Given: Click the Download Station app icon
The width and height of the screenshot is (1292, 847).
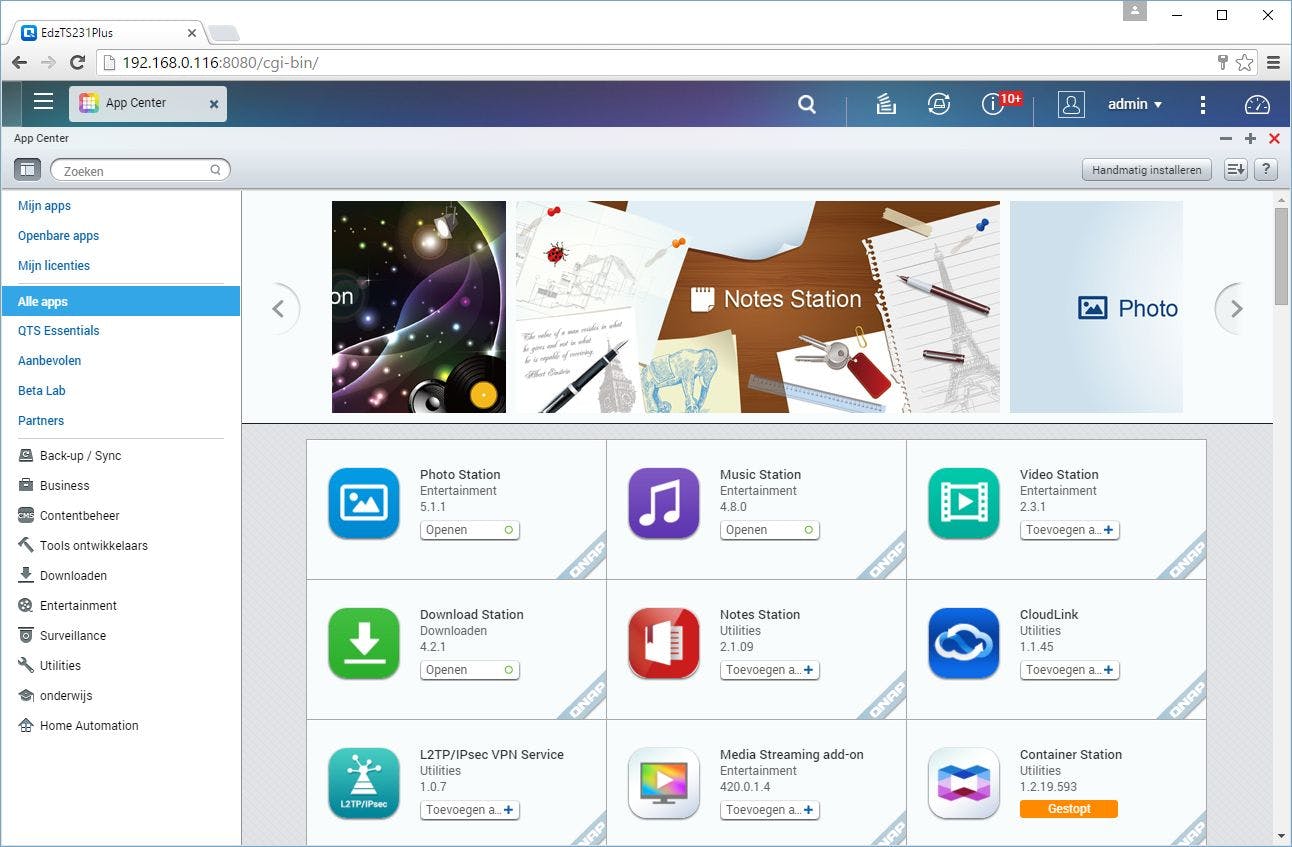Looking at the screenshot, I should [x=364, y=643].
